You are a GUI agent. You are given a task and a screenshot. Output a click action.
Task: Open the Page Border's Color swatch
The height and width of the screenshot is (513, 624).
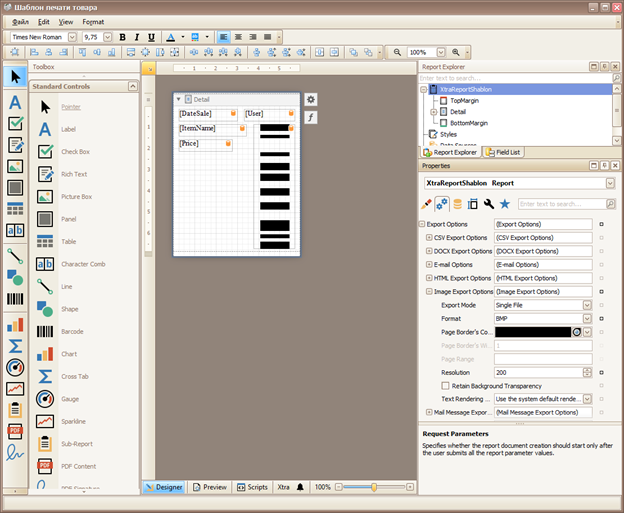pos(533,332)
